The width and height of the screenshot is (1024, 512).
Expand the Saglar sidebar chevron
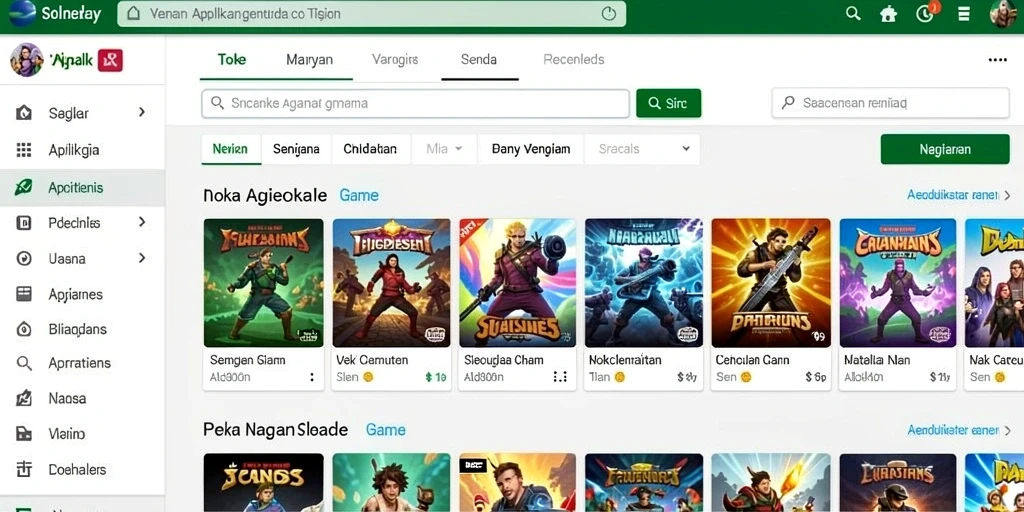[x=142, y=112]
